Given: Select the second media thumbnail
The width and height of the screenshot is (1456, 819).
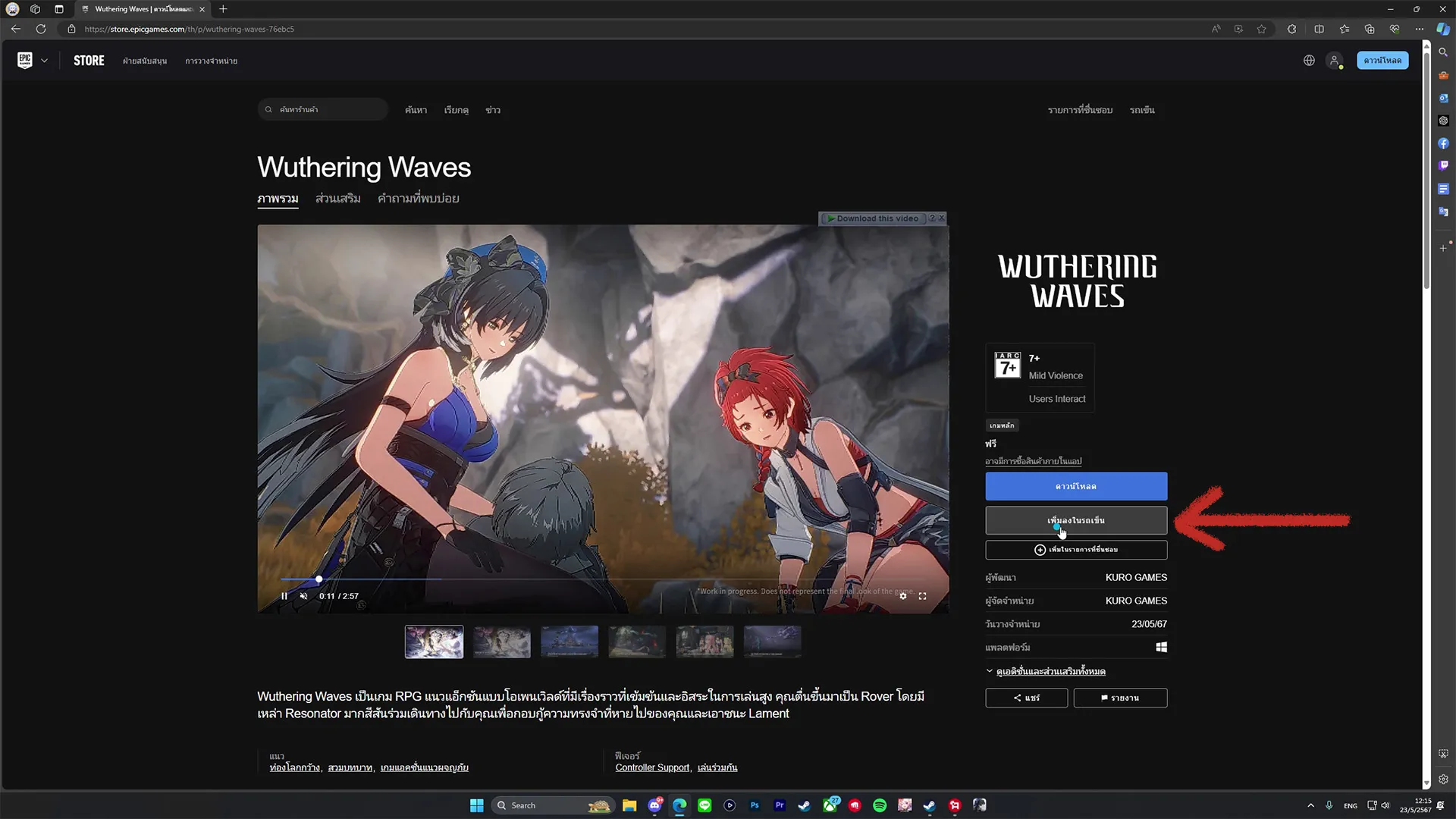Looking at the screenshot, I should click(502, 642).
